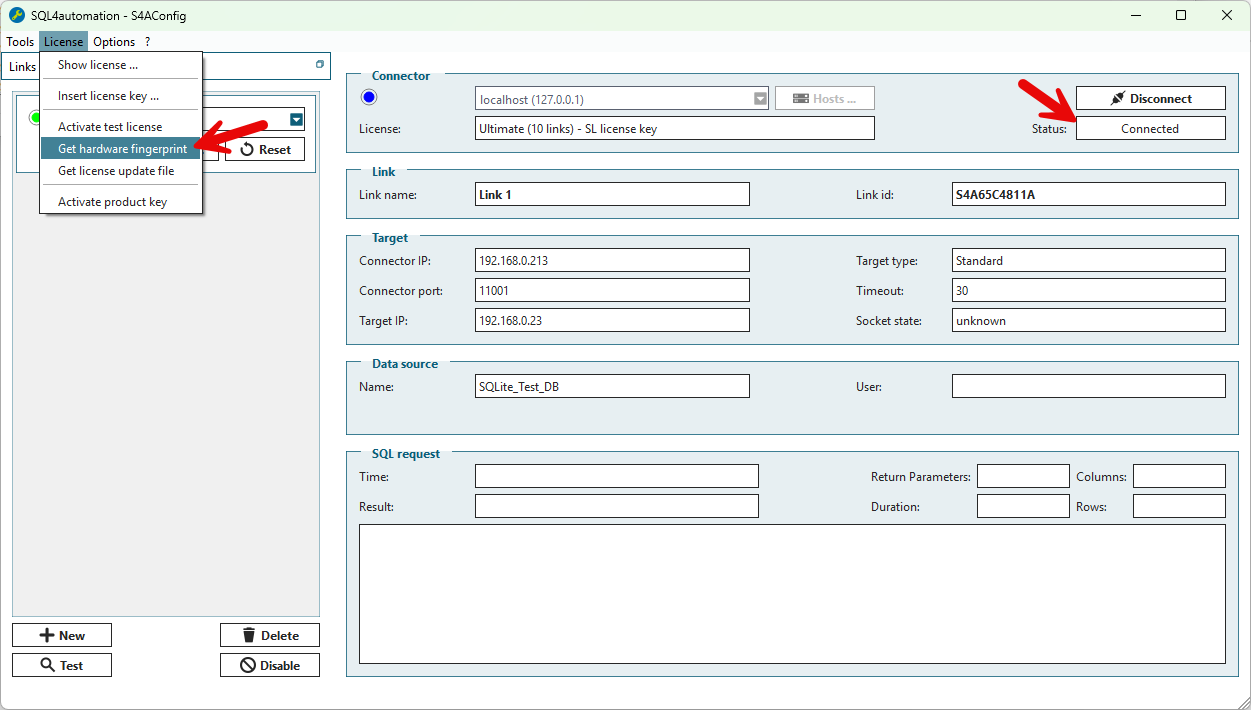Viewport: 1251px width, 710px height.
Task: Click the Duration field
Action: click(x=1023, y=506)
